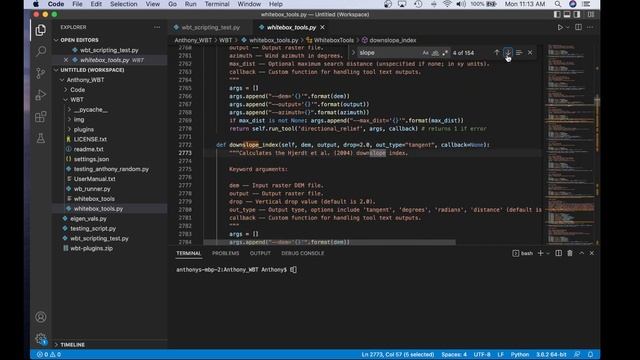Customize layout icon in the title bar
Screen dimensions: 640x360
(591, 14)
